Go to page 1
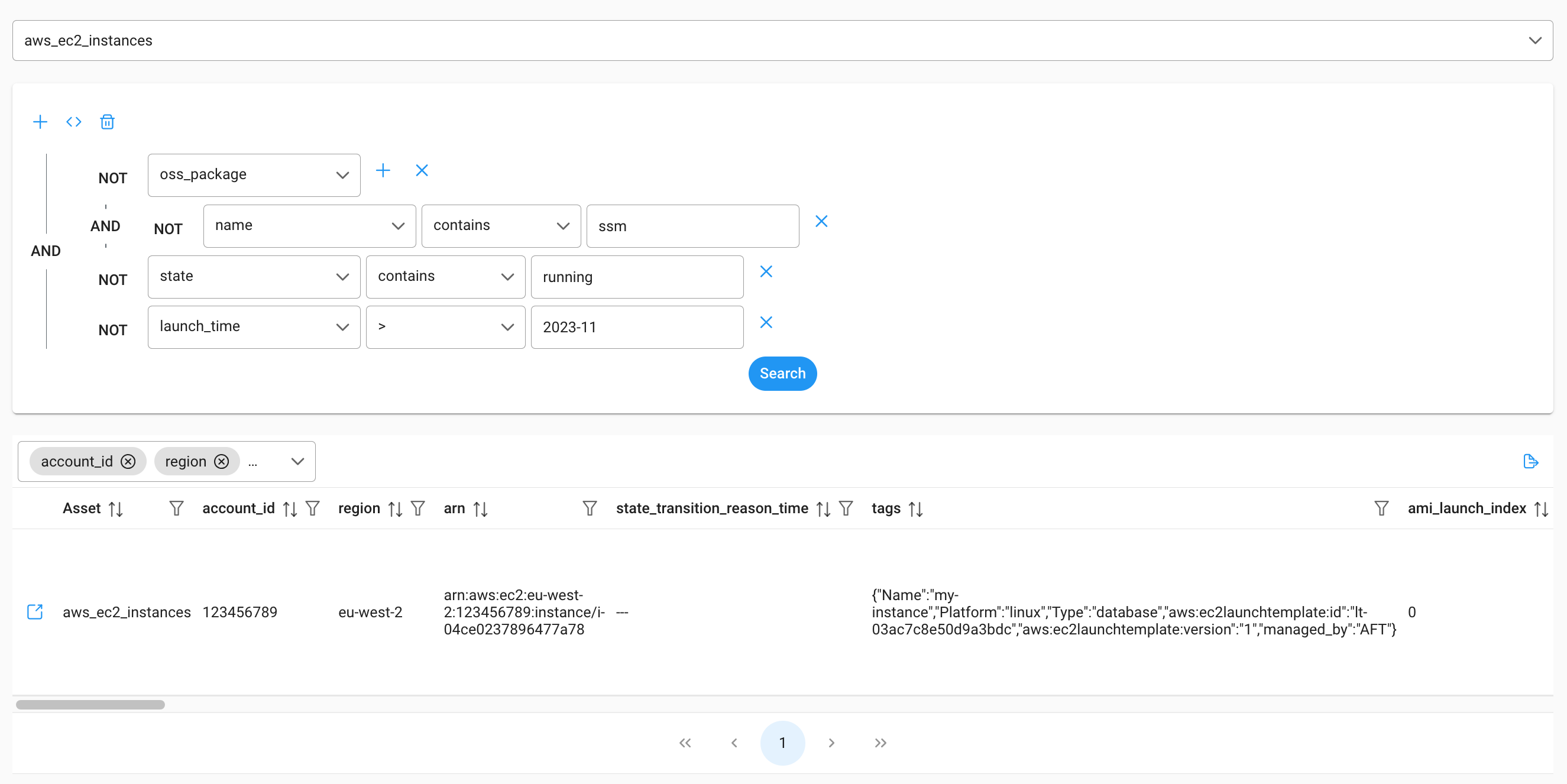This screenshot has height=784, width=1567. point(782,743)
